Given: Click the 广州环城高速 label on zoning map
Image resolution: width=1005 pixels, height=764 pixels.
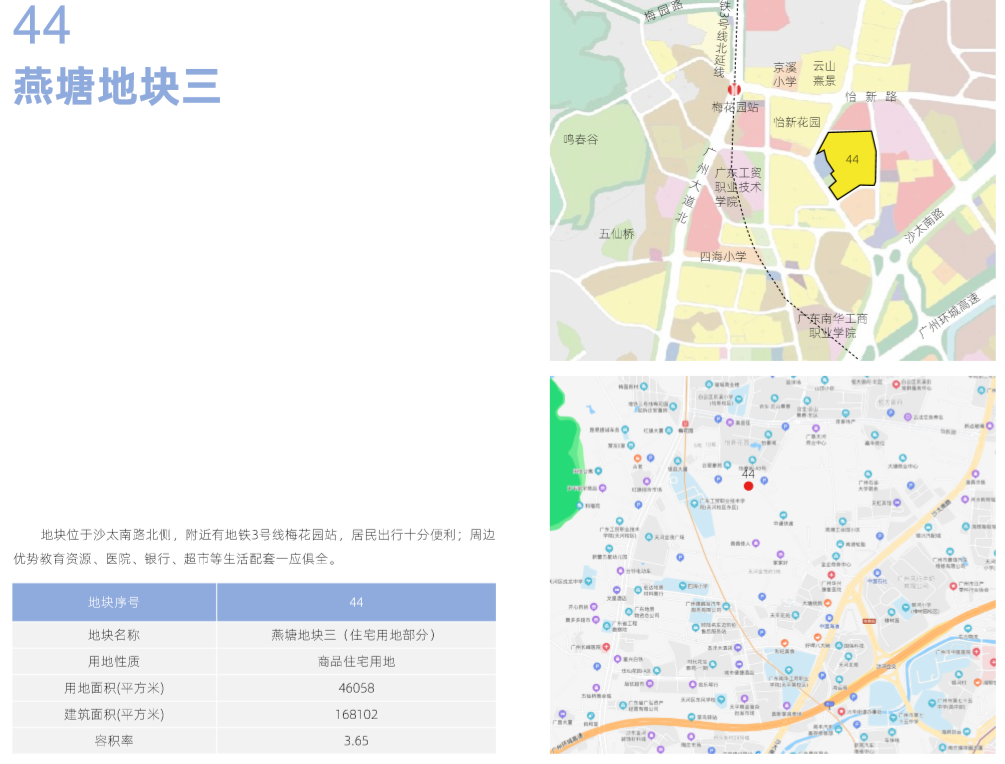Looking at the screenshot, I should click(949, 315).
